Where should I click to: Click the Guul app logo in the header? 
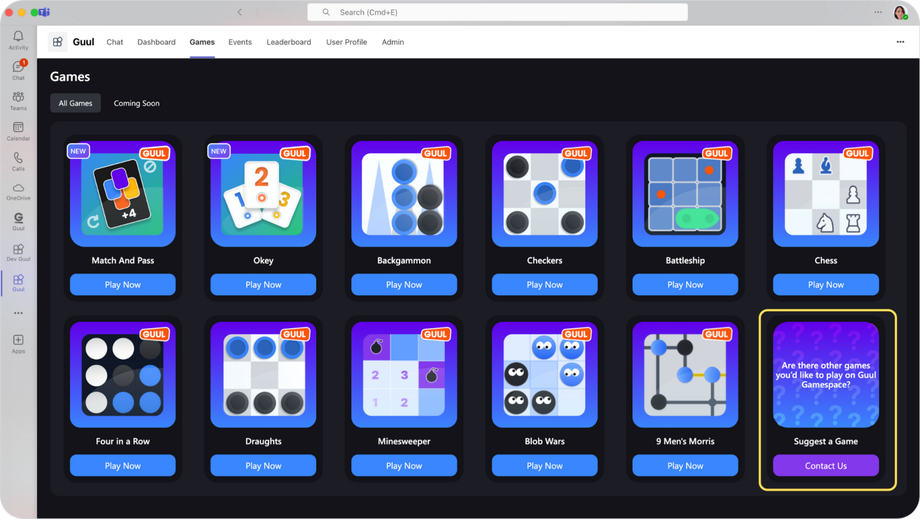[58, 42]
